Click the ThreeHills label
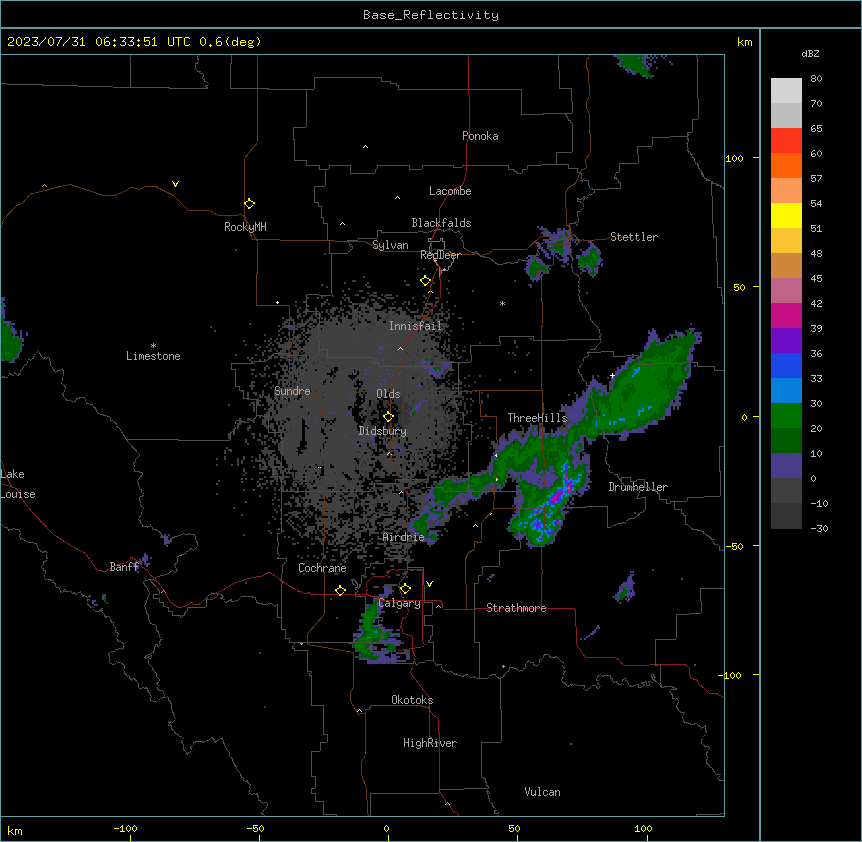Viewport: 862px width, 842px height. 537,418
